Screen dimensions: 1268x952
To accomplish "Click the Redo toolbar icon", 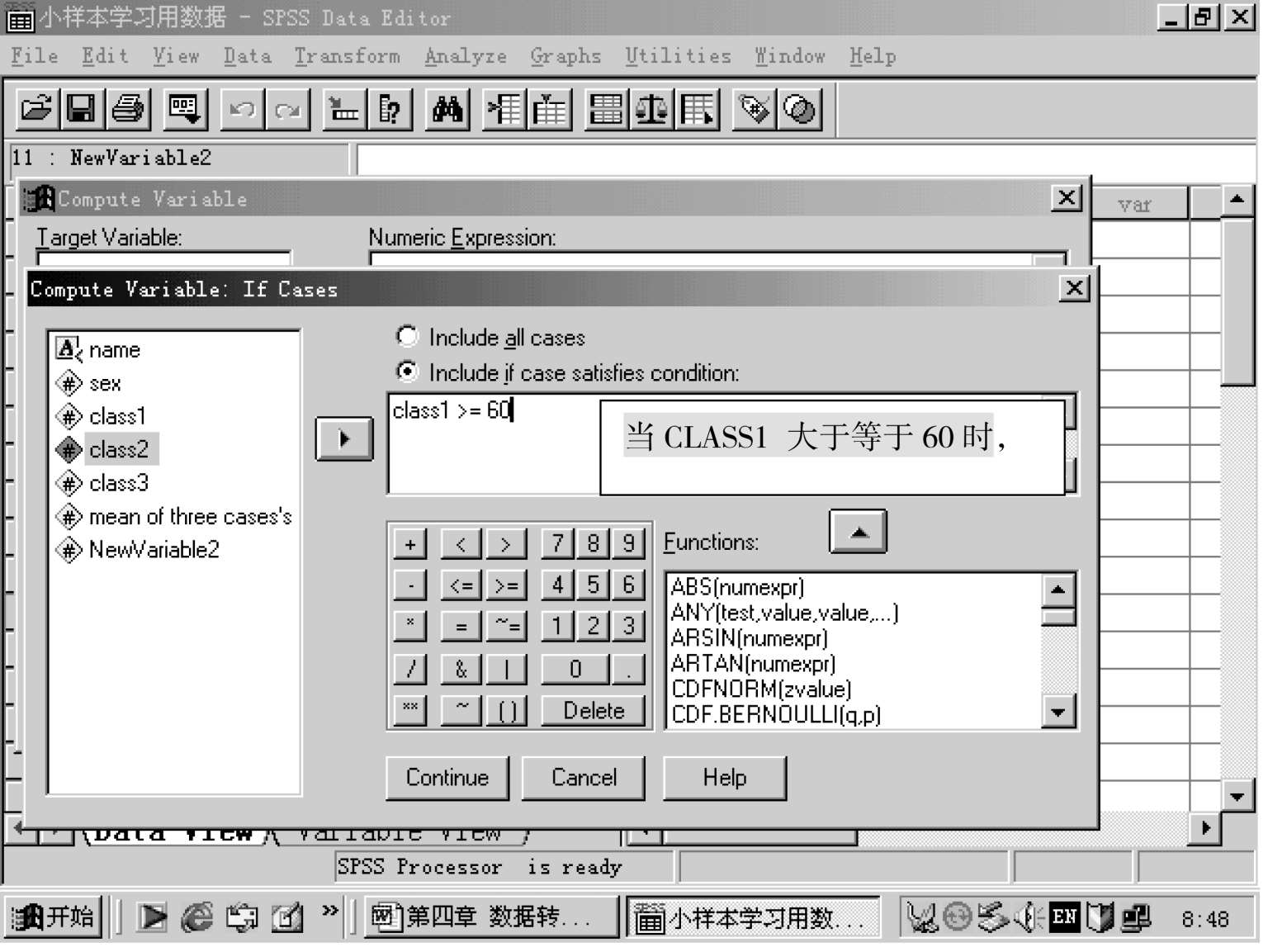I will (x=287, y=109).
